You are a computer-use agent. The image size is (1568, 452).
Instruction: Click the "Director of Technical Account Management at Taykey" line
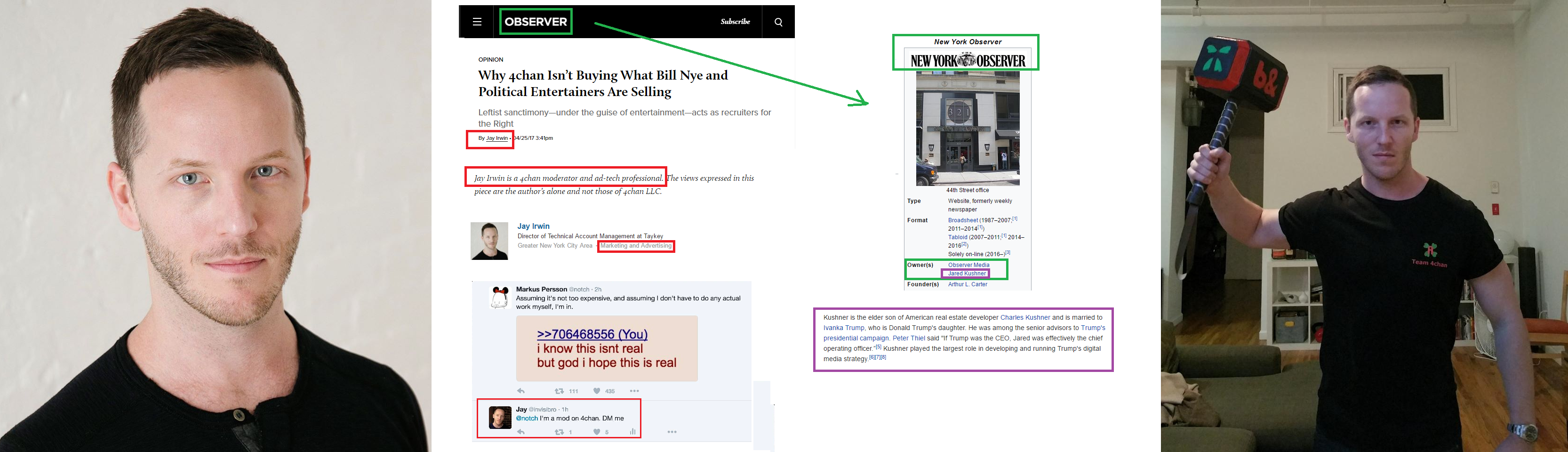(x=591, y=236)
